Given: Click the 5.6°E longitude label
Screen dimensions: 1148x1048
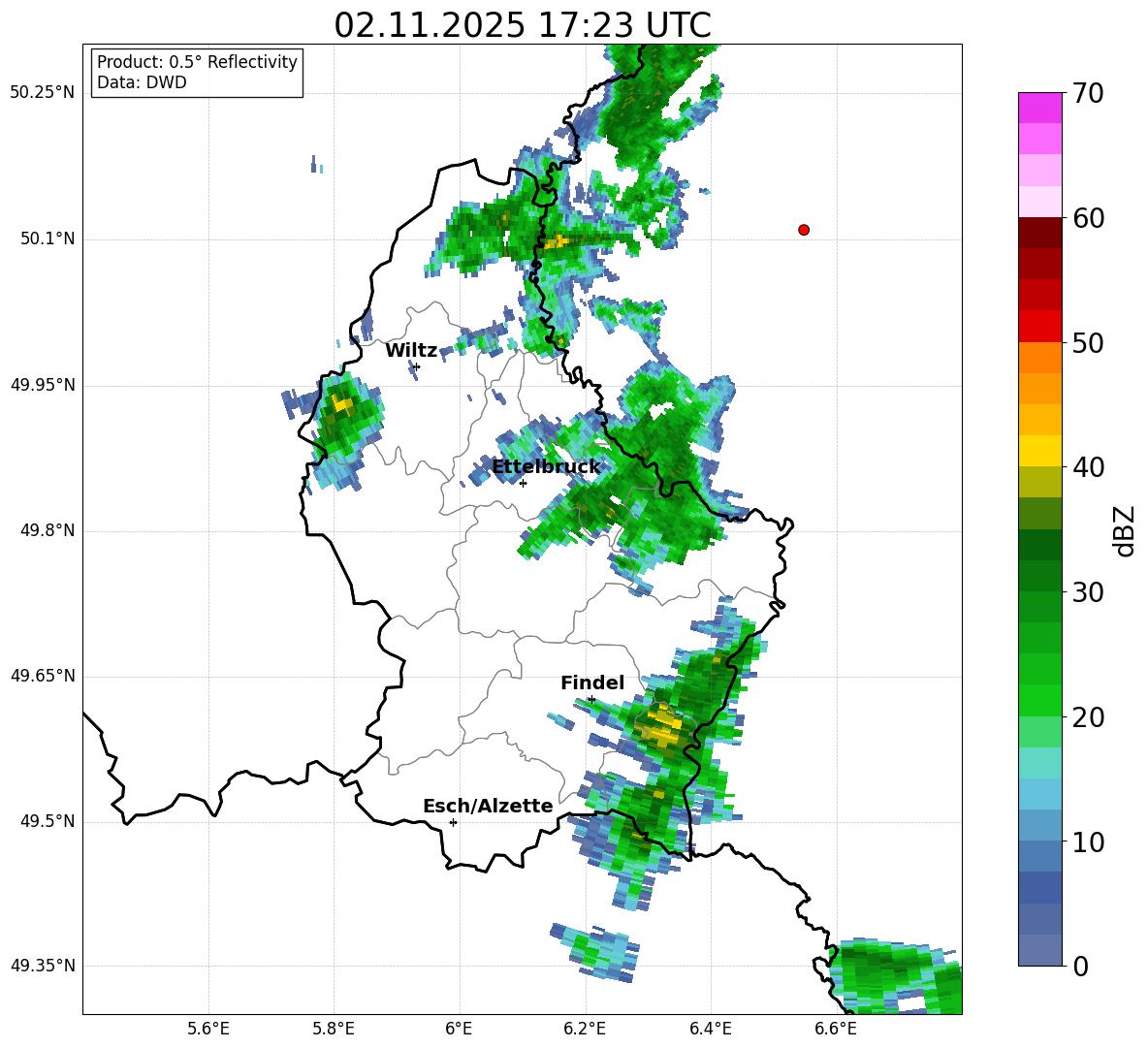Looking at the screenshot, I should 208,1029.
